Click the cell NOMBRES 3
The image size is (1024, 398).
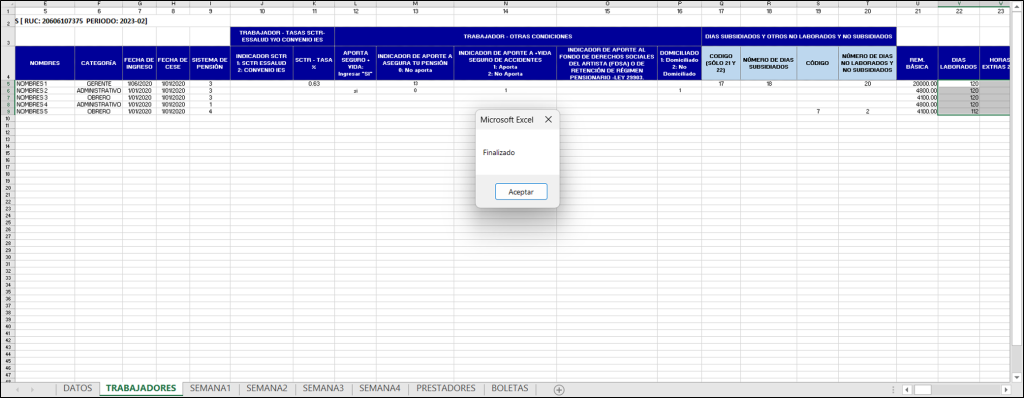[x=44, y=97]
